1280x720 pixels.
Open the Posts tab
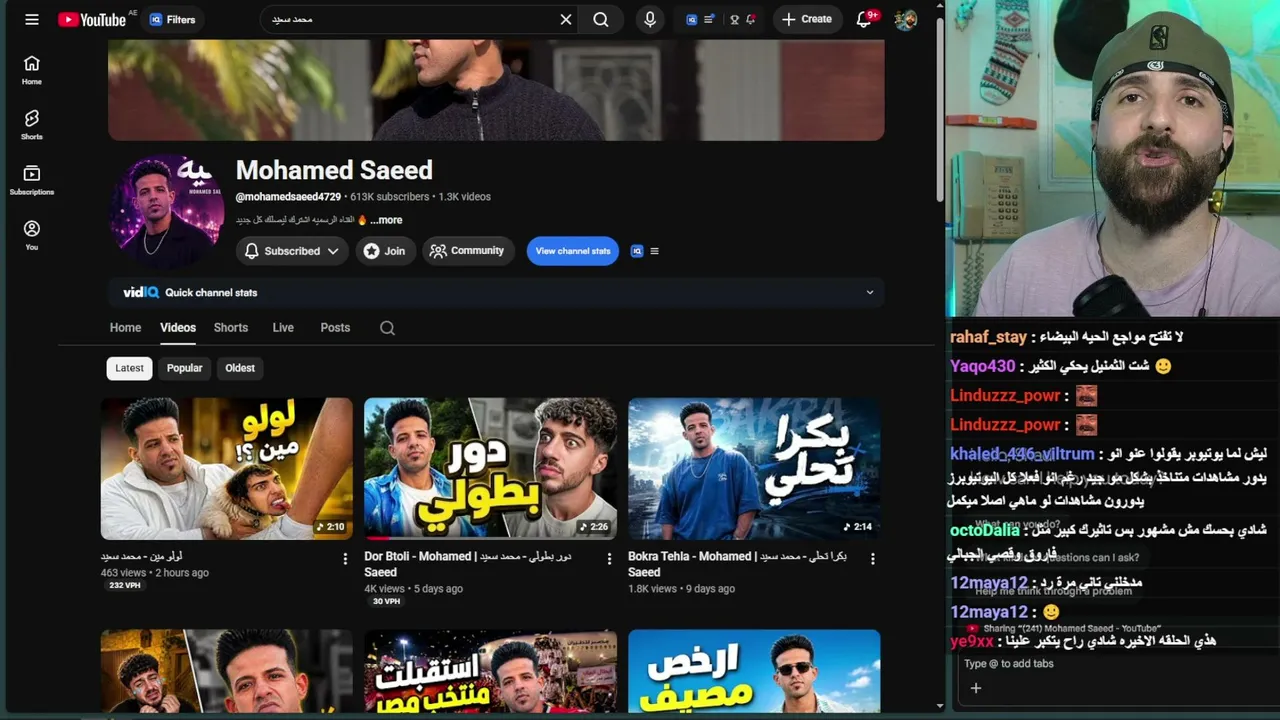click(335, 328)
